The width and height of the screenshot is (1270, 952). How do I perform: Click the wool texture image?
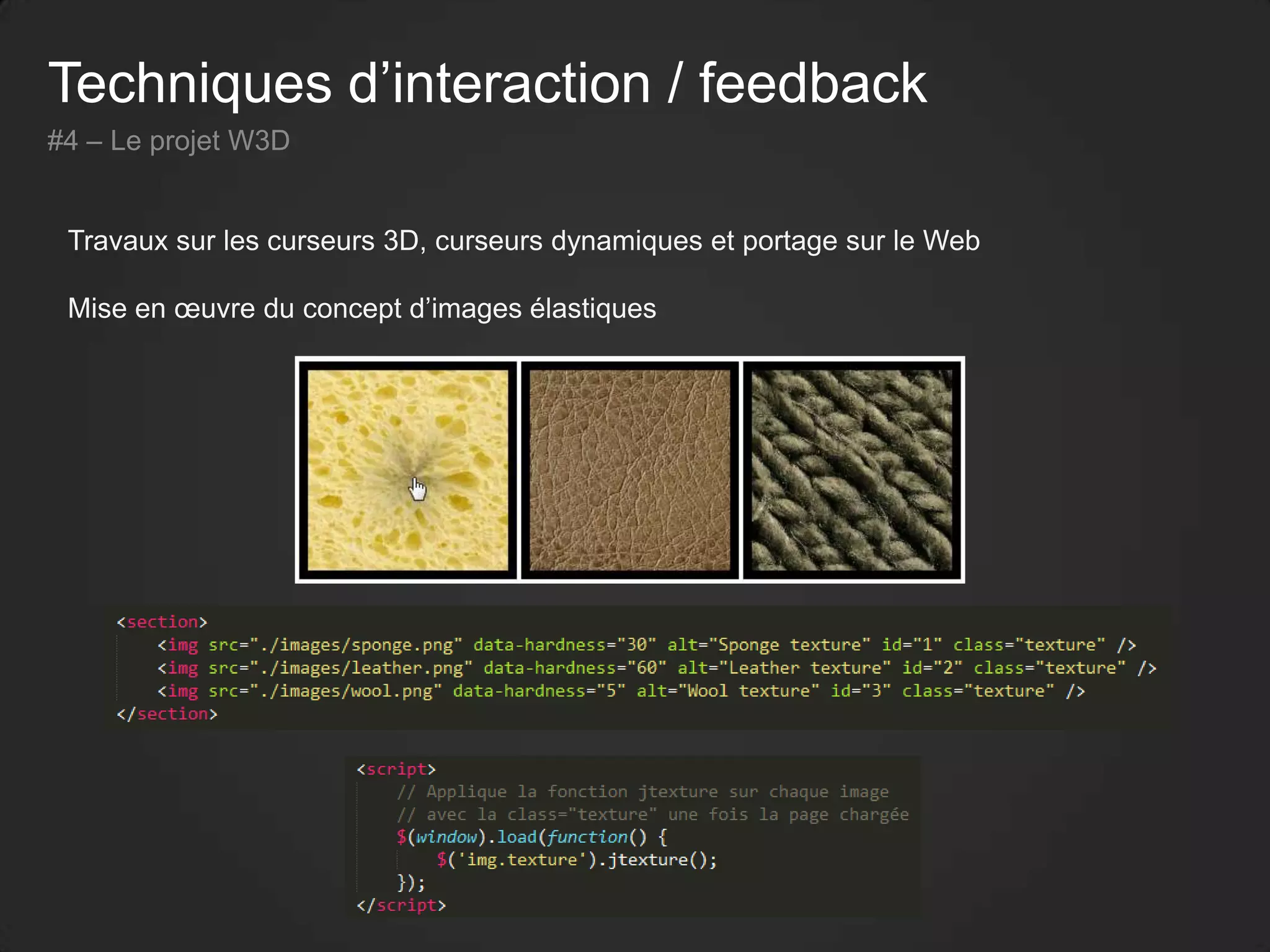pos(852,470)
